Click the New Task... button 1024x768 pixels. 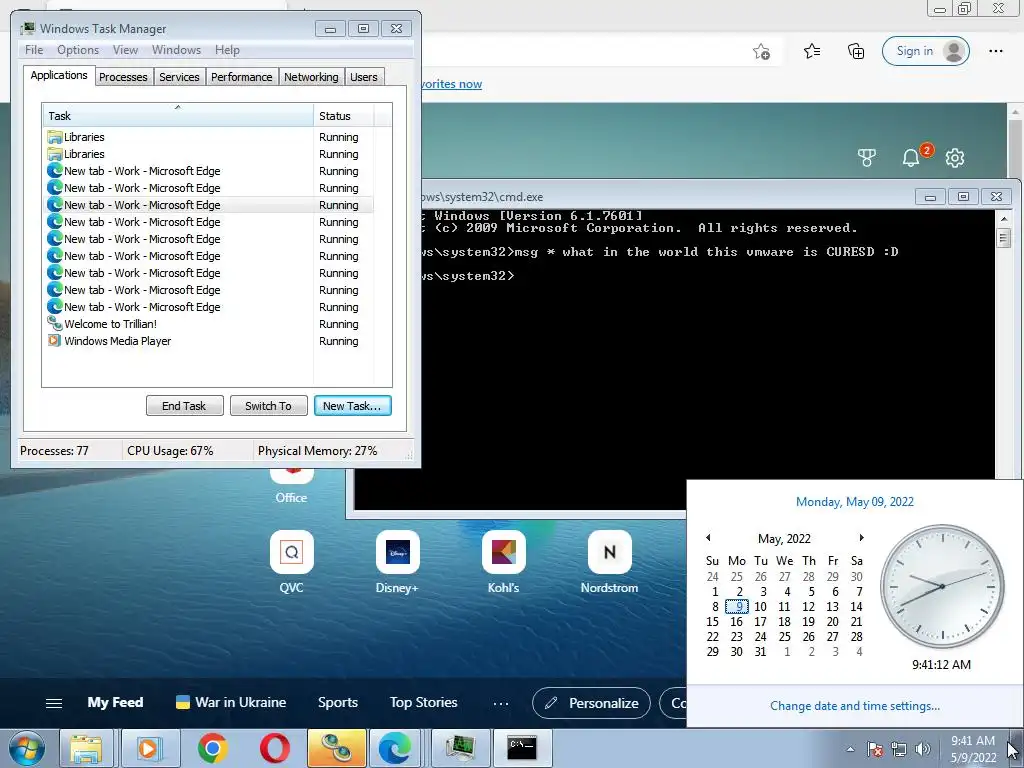pyautogui.click(x=353, y=406)
